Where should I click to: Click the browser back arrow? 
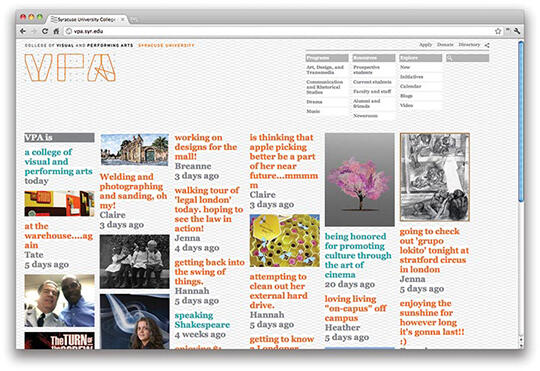point(23,31)
